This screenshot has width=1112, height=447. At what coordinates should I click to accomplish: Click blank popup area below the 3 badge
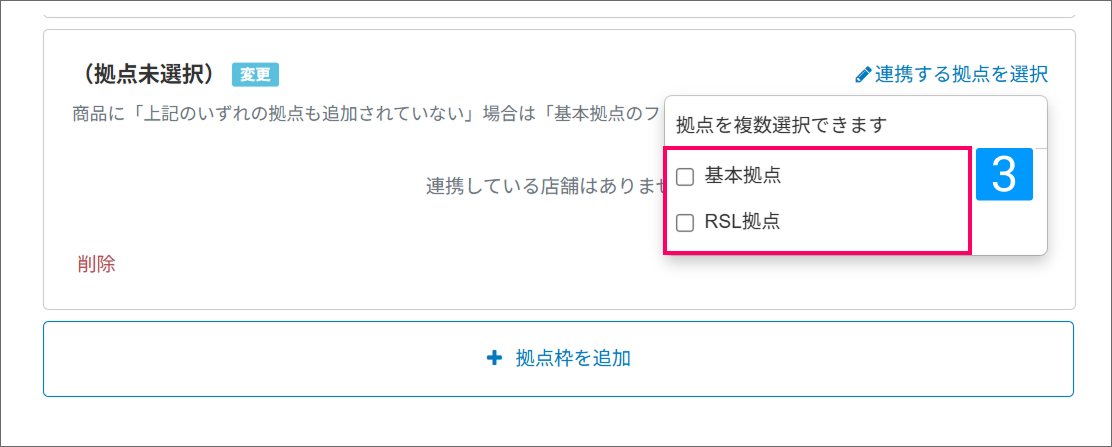coord(1008,228)
